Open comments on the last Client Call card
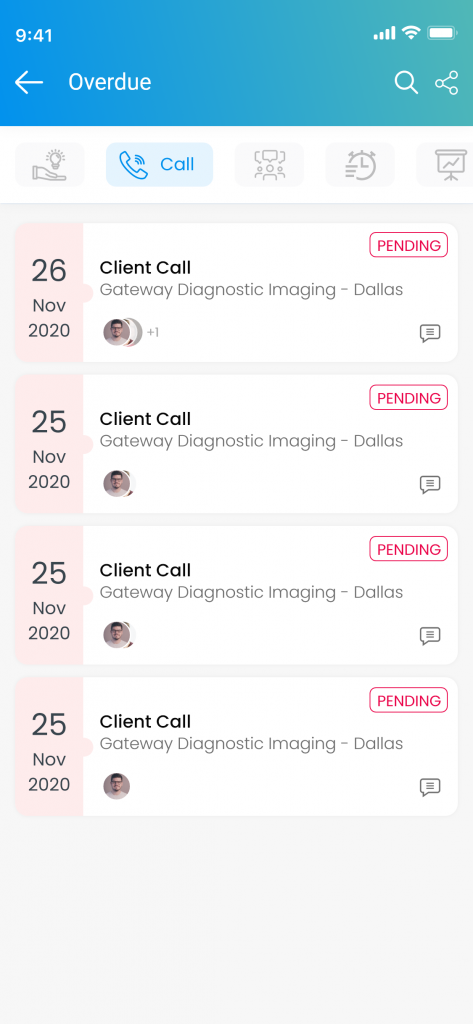473x1024 pixels. [430, 787]
